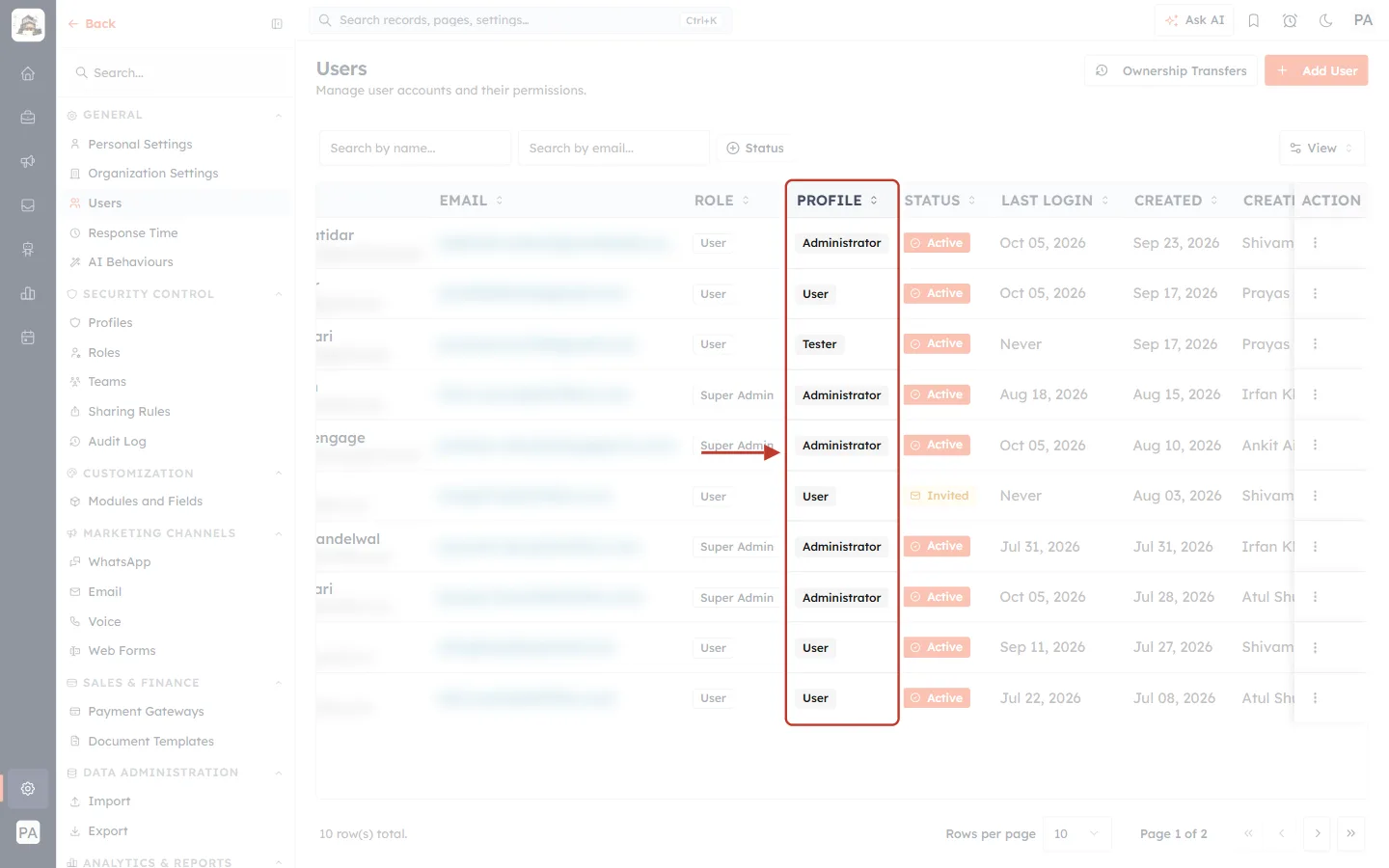Click the Ask AI button

pyautogui.click(x=1194, y=20)
